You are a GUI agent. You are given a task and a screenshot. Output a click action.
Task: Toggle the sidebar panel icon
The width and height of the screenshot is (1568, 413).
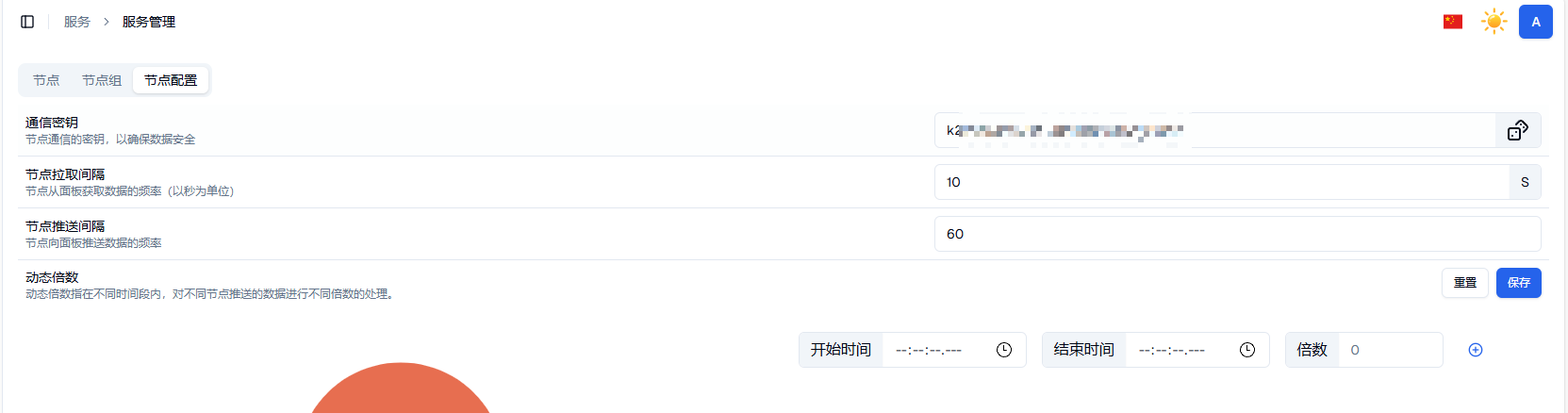(x=27, y=22)
